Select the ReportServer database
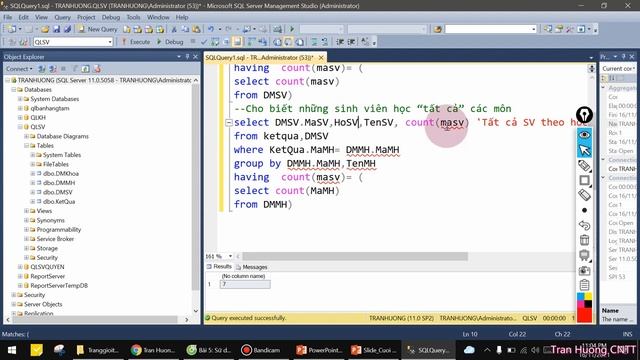Viewport: 640px width, 360px height. [x=47, y=276]
